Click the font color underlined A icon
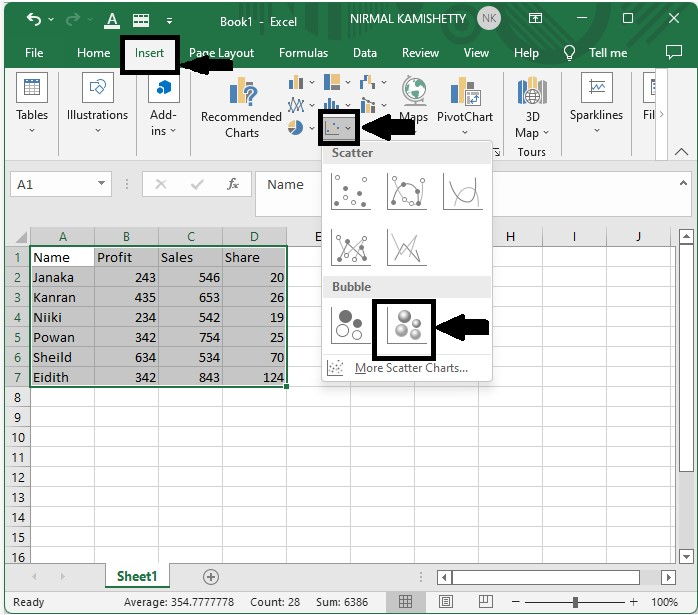 point(112,20)
